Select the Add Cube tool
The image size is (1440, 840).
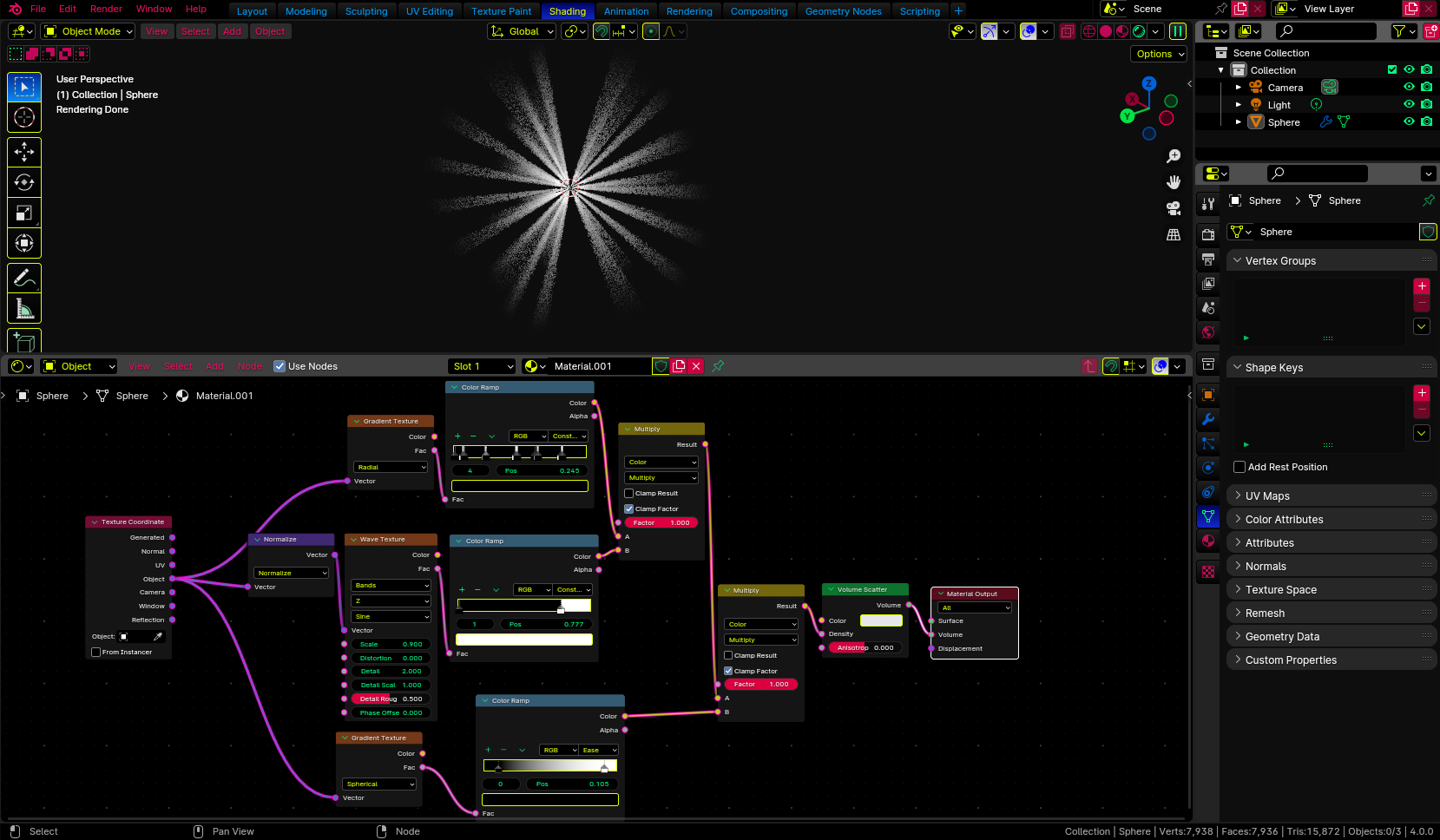[x=24, y=341]
